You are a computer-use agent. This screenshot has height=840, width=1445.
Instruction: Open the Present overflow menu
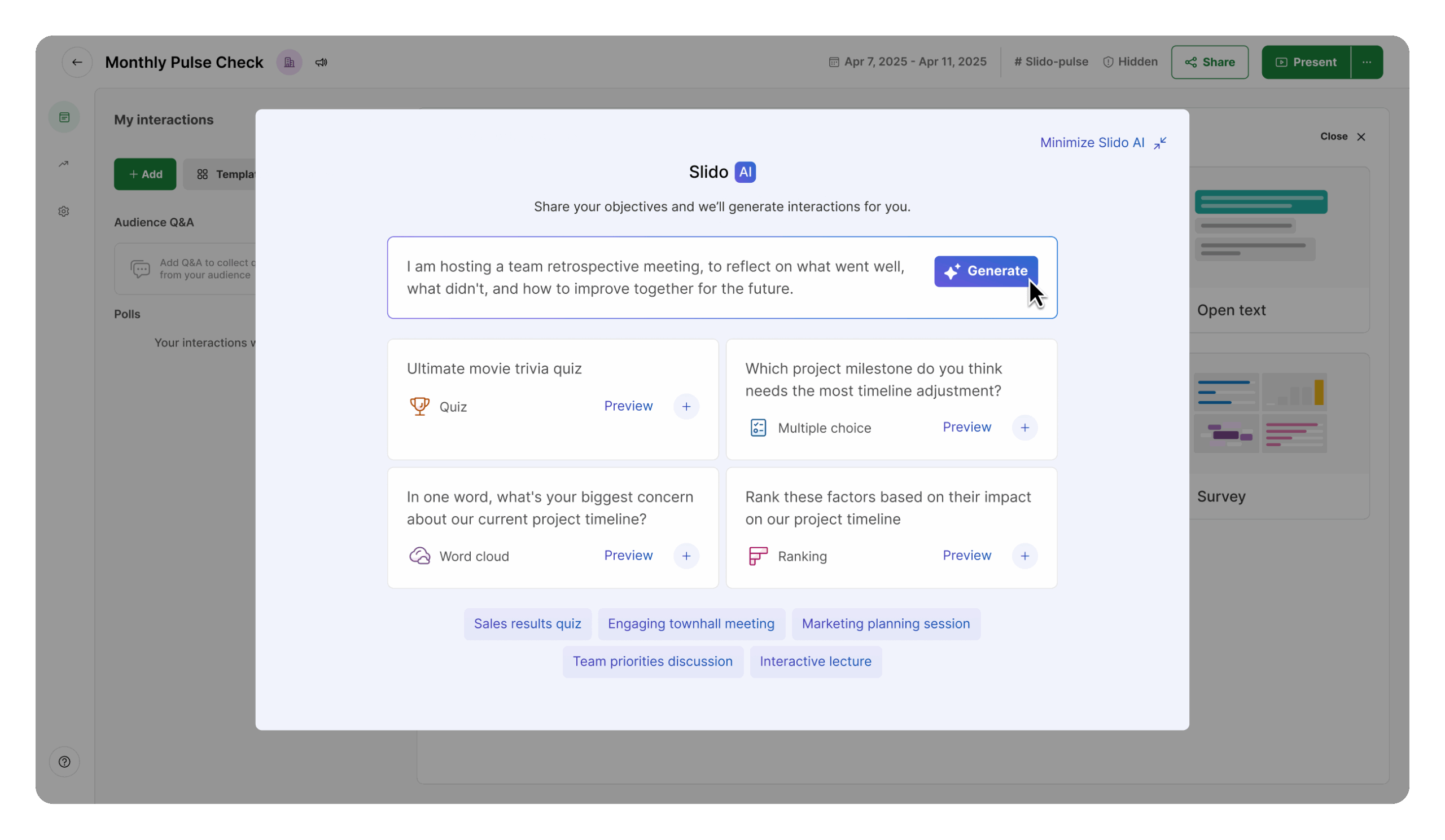pos(1368,62)
